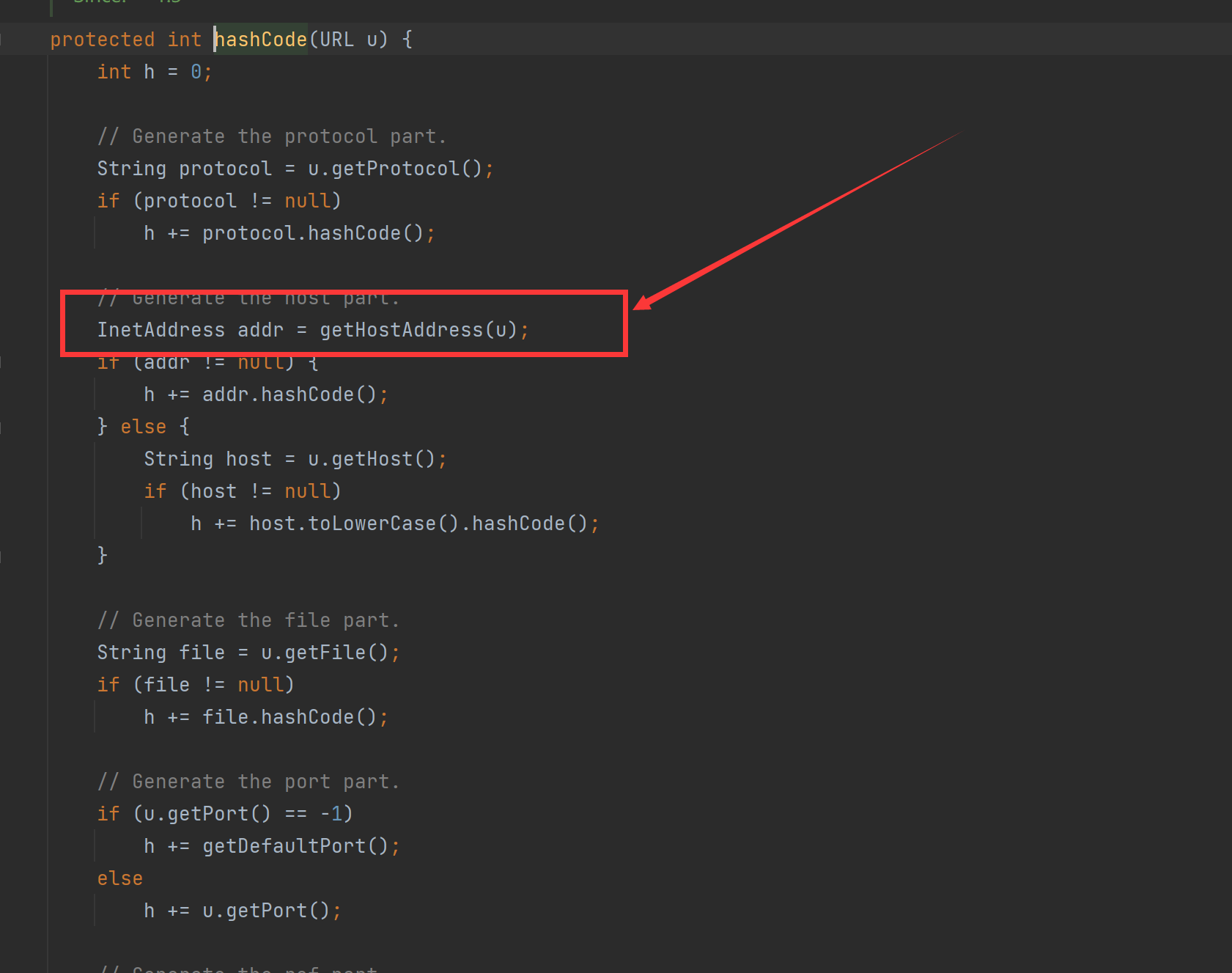Click the u.getFile() method call

[325, 653]
